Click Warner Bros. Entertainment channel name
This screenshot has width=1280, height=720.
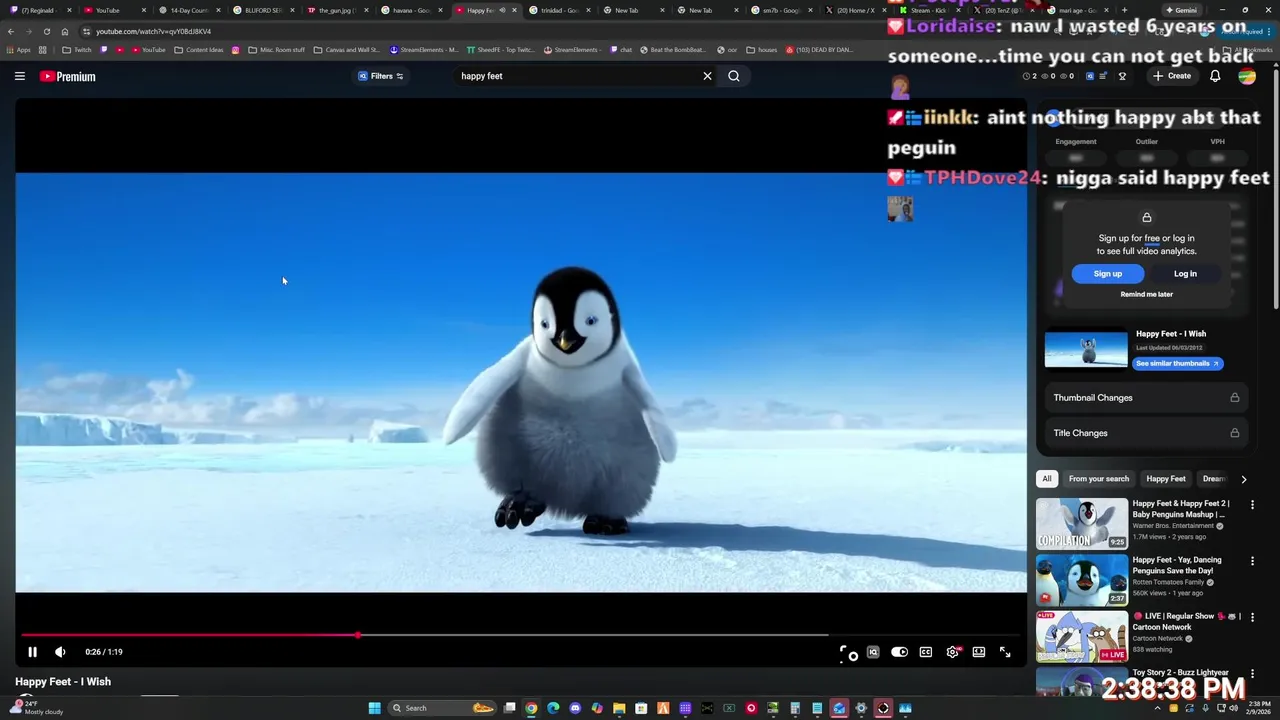coord(1173,526)
